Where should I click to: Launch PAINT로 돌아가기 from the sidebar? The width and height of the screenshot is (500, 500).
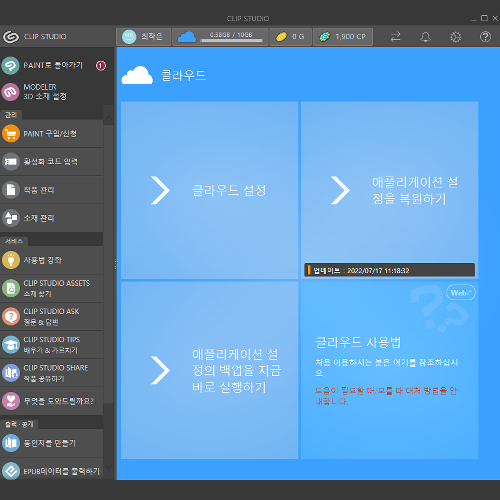coord(53,65)
